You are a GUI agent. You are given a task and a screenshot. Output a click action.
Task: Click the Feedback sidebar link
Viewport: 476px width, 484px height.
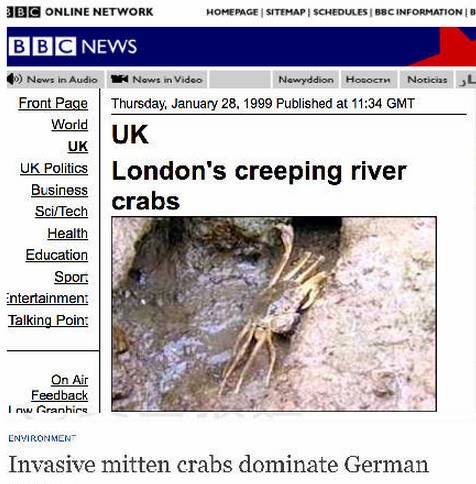[x=60, y=395]
